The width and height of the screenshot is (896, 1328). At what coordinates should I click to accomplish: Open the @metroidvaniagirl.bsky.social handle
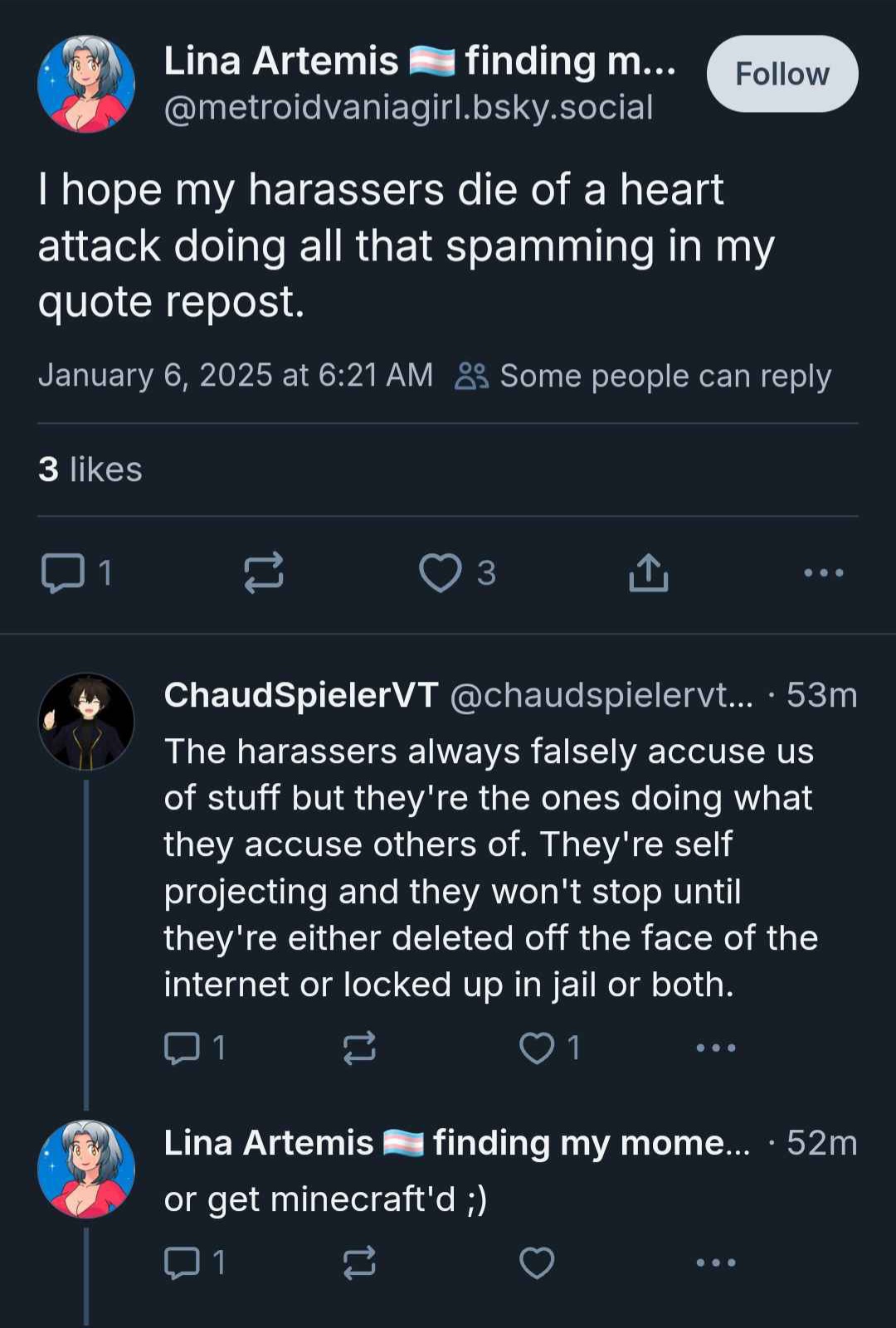(x=408, y=108)
